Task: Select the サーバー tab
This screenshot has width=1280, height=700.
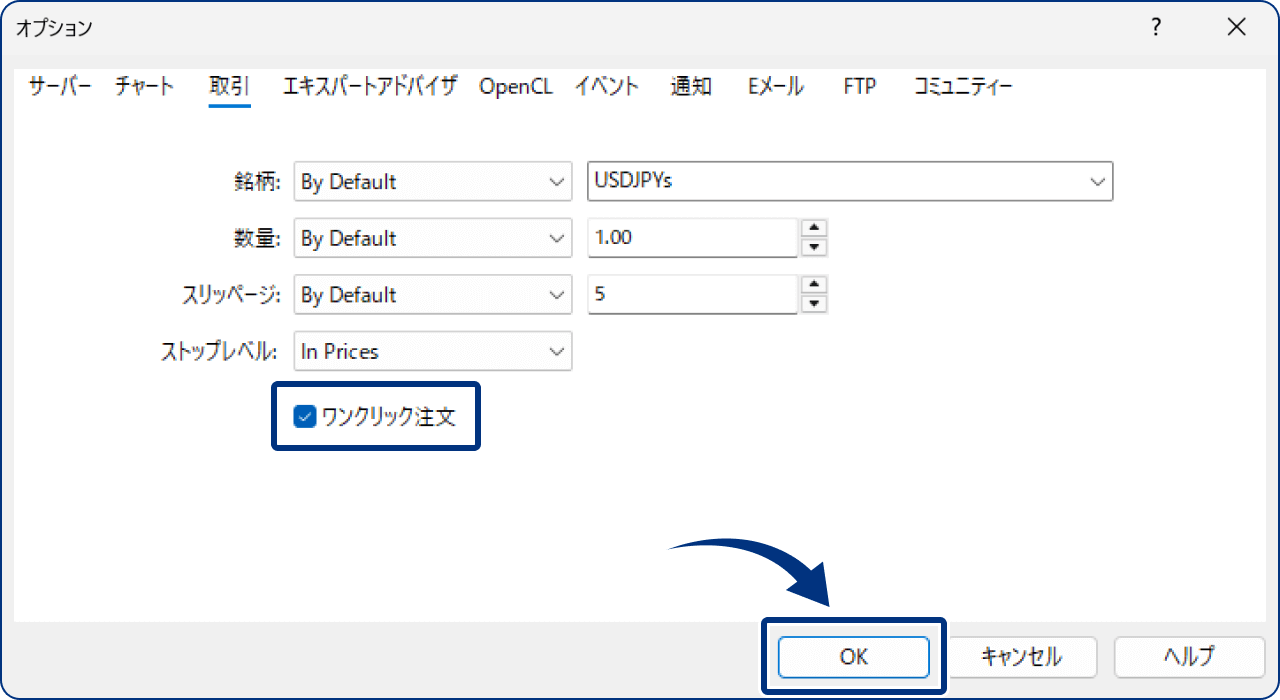Action: pyautogui.click(x=60, y=87)
